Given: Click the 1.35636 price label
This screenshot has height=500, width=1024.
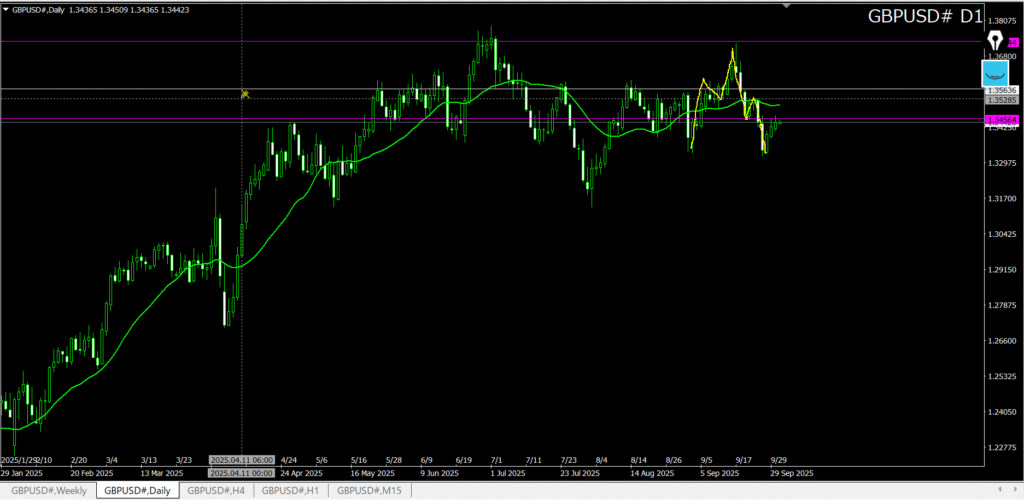Looking at the screenshot, I should 1001,90.
